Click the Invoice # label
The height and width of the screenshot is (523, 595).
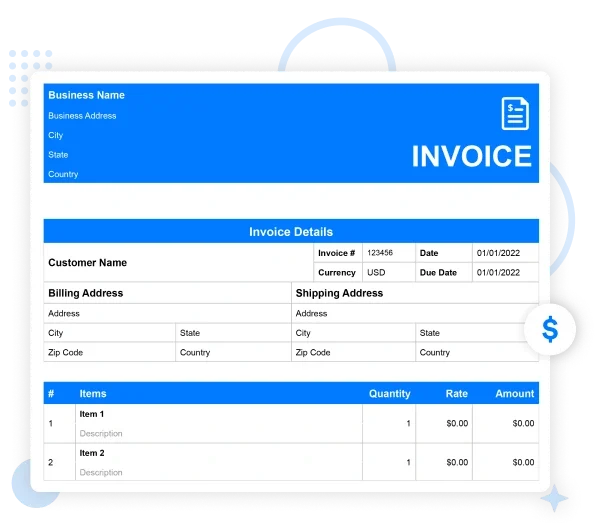[337, 253]
